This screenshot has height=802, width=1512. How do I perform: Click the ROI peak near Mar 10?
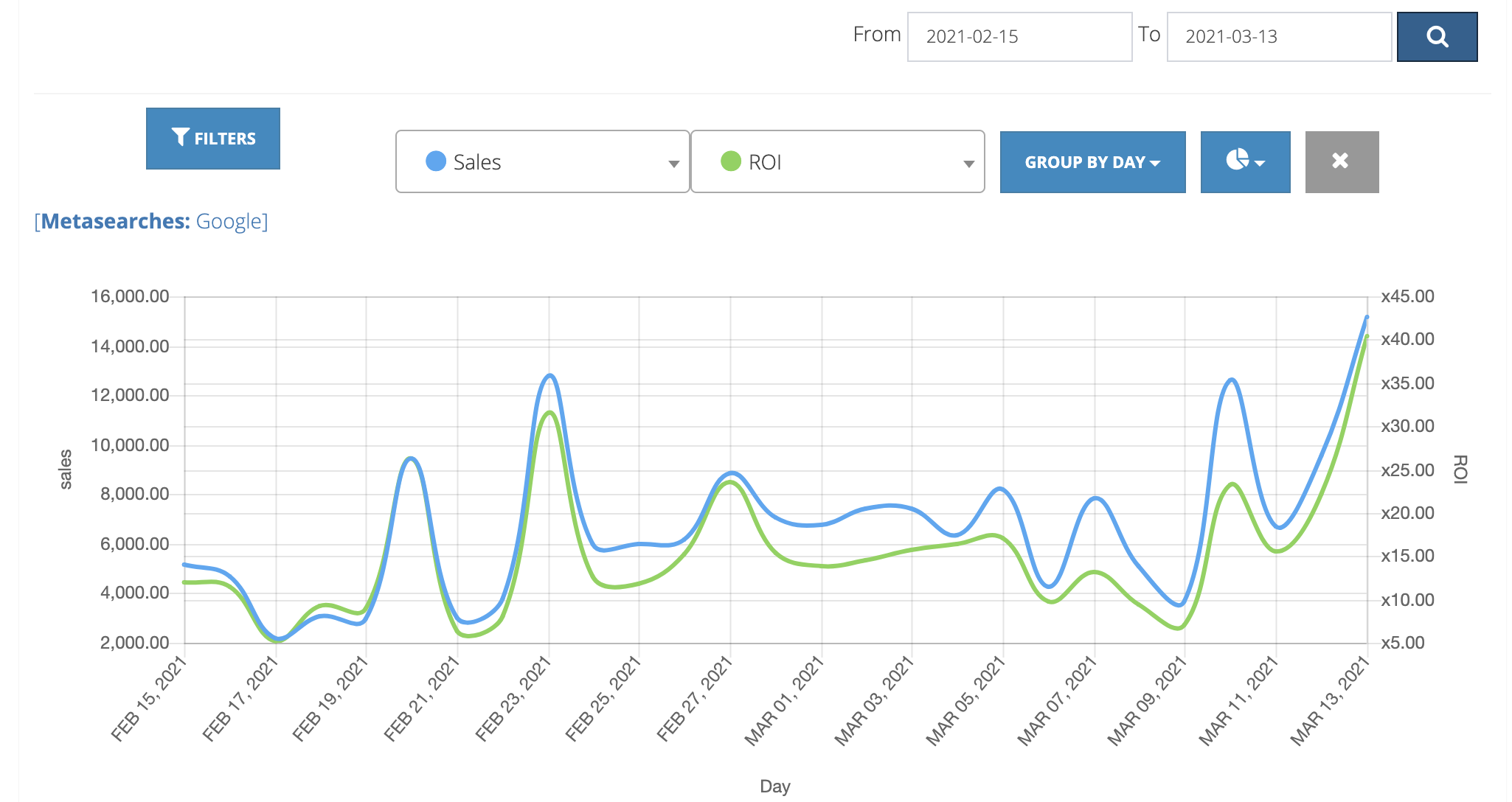point(1232,484)
